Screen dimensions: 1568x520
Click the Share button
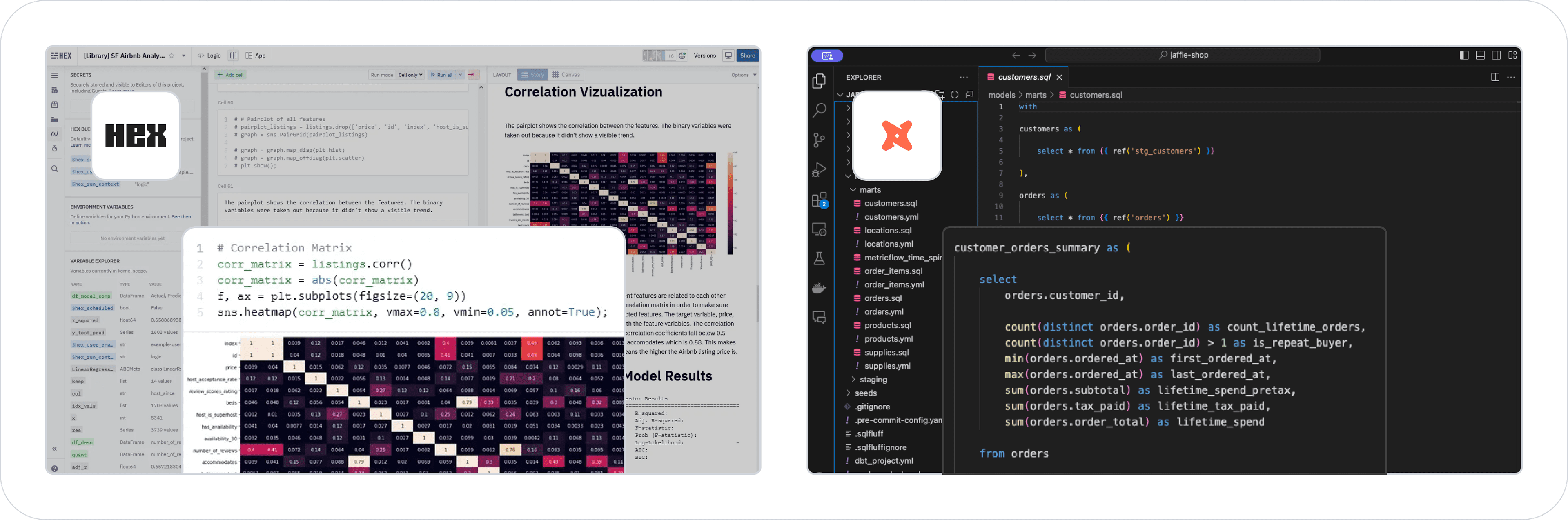tap(748, 56)
